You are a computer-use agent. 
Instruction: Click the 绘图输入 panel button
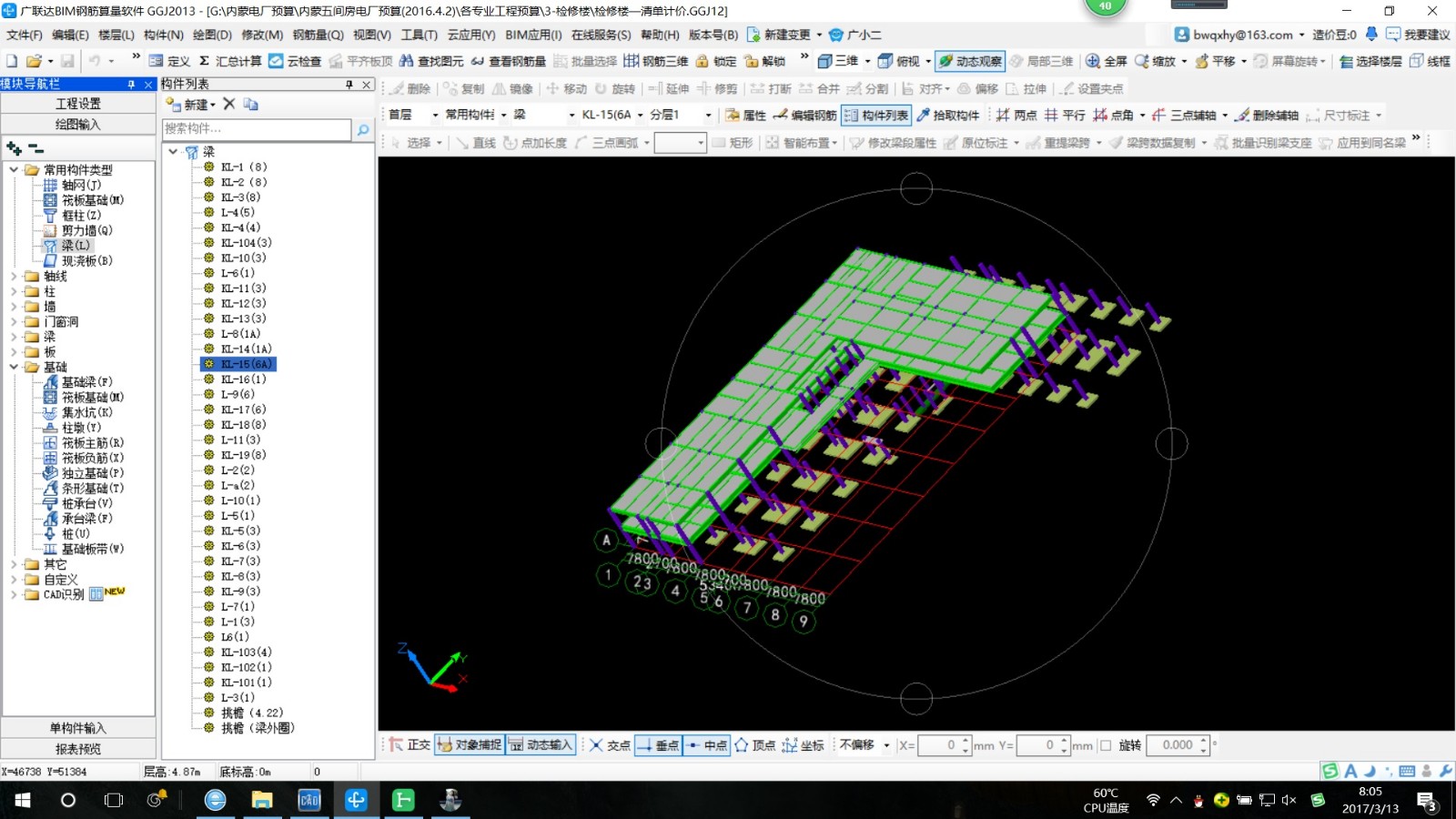click(x=78, y=125)
